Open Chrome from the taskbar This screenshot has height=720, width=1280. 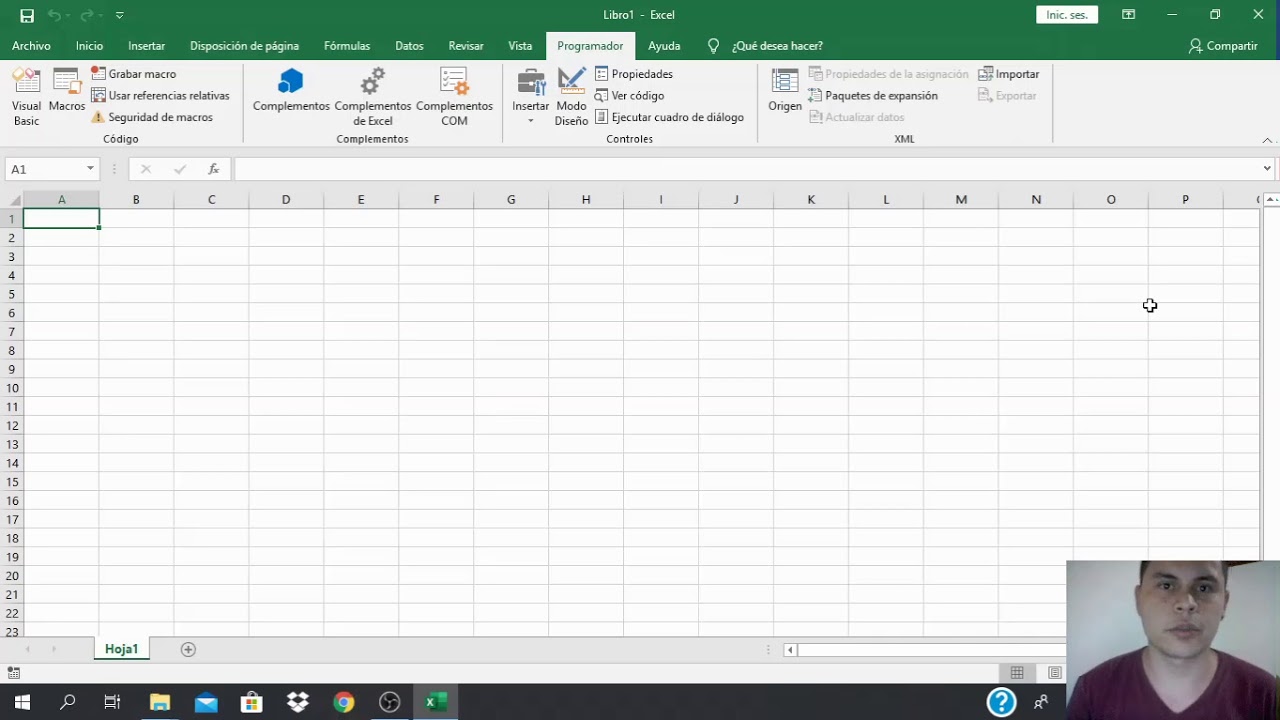pos(343,702)
